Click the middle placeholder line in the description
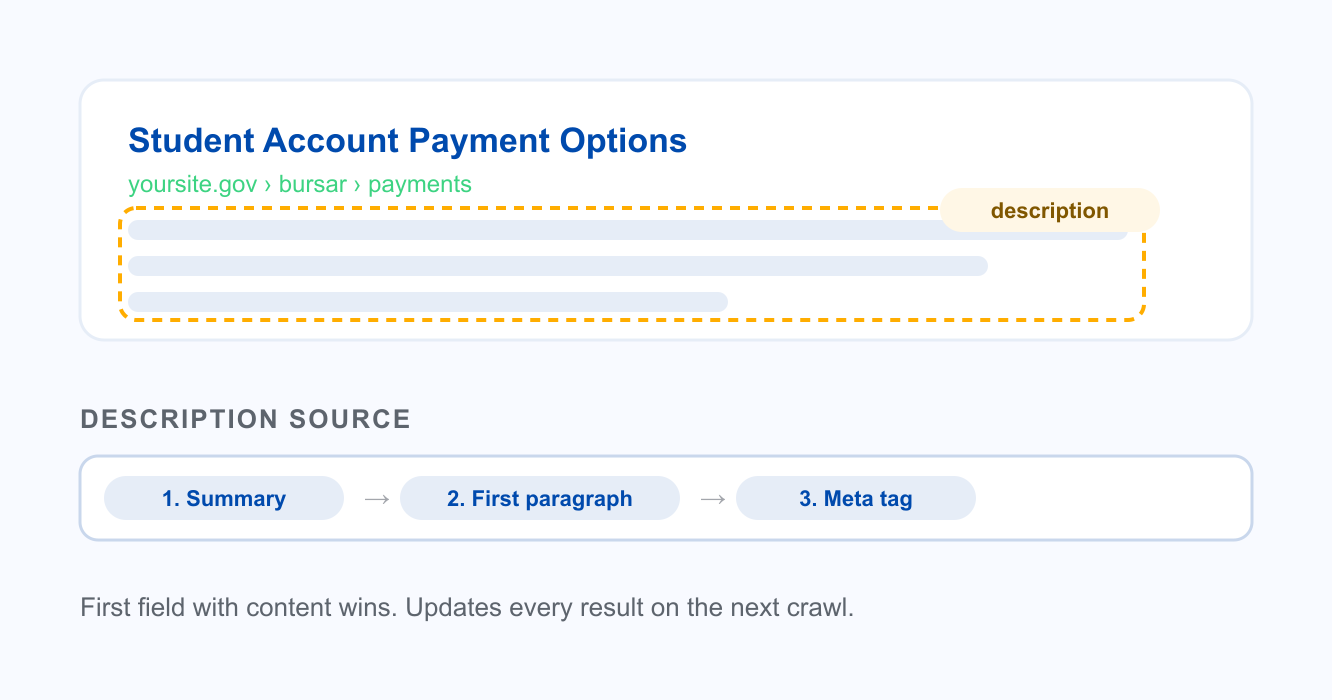 click(558, 266)
